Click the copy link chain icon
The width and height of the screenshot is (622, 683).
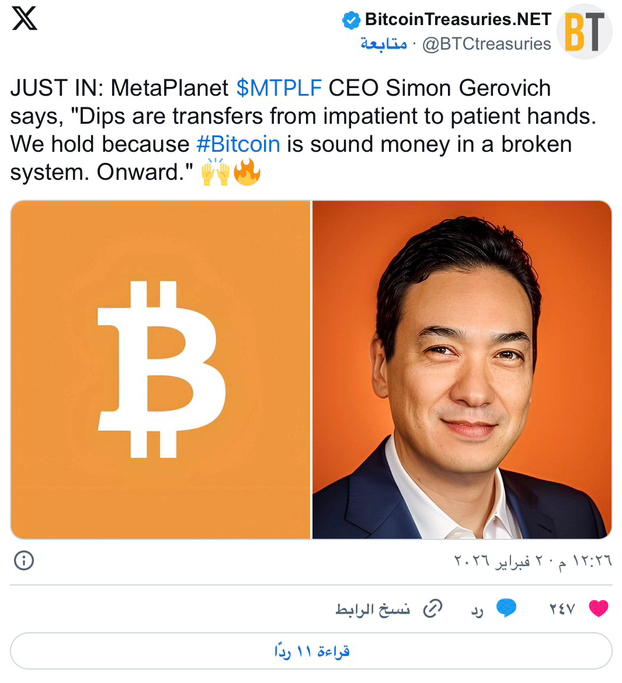pyautogui.click(x=433, y=608)
